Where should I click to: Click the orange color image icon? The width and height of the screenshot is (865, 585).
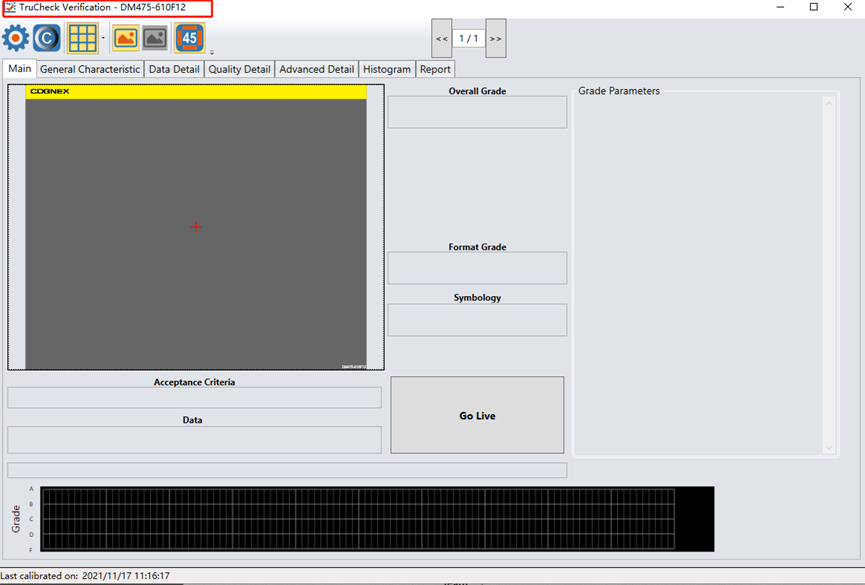pyautogui.click(x=126, y=39)
